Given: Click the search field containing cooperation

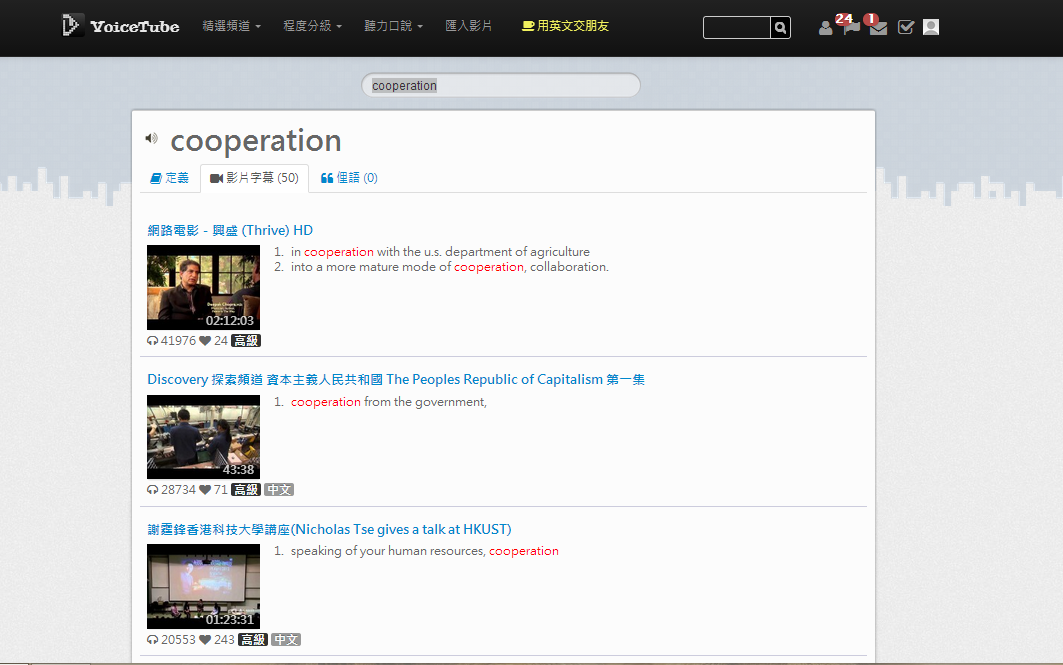Looking at the screenshot, I should (500, 86).
